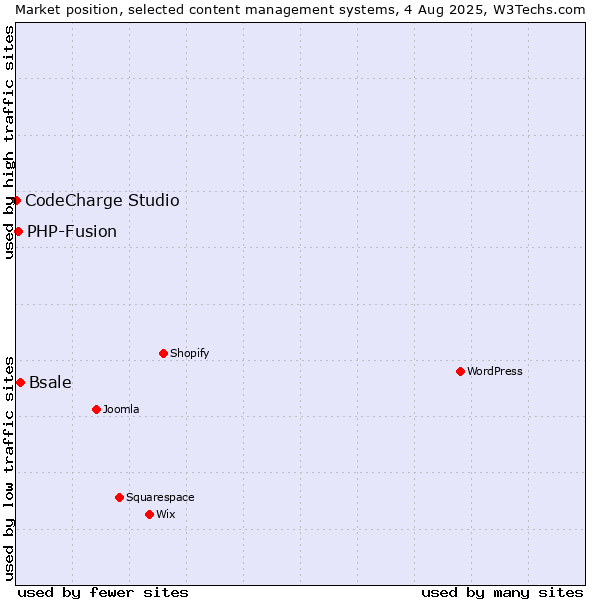This screenshot has width=600, height=600.
Task: Click the 'used by low traffic sites' axis label
Action: [x=9, y=469]
